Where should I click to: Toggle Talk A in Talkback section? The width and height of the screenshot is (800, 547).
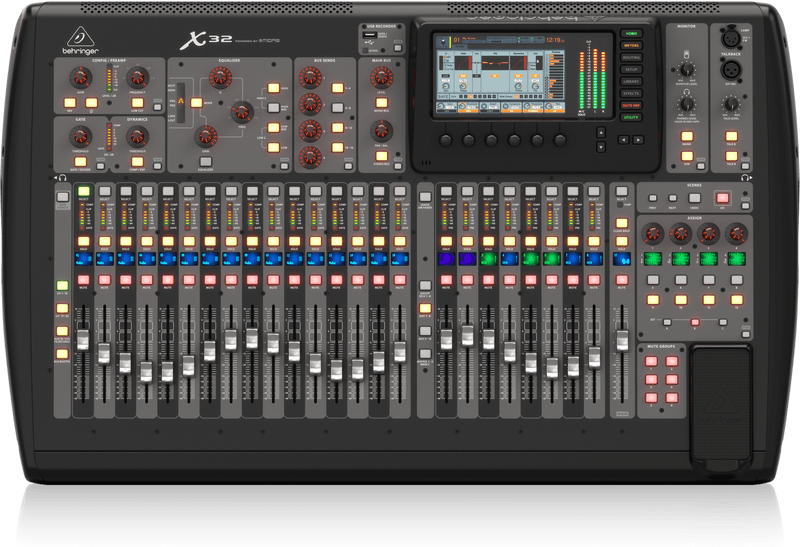pos(731,136)
